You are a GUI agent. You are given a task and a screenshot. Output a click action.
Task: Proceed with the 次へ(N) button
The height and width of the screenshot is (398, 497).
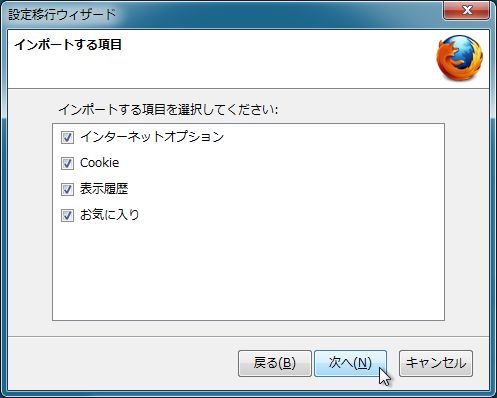point(350,363)
